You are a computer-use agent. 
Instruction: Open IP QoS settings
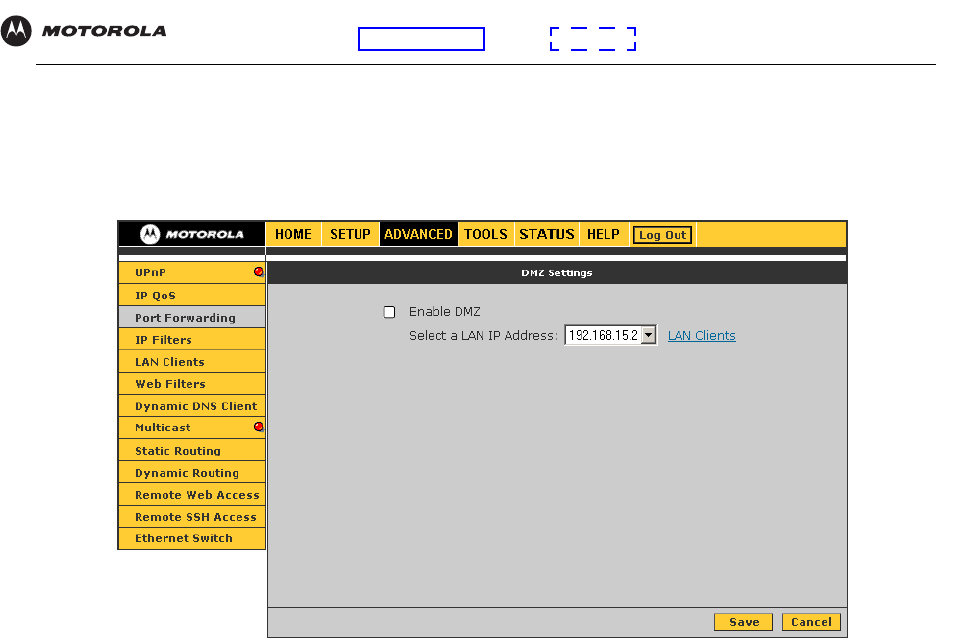click(191, 295)
